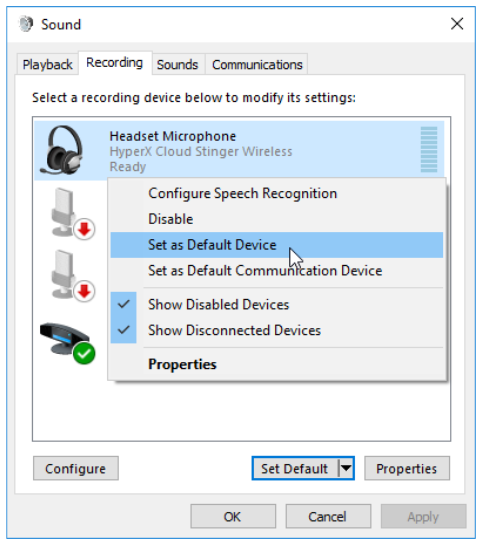The width and height of the screenshot is (482, 544).
Task: Click the 'Headset Microphone' device name
Action: click(173, 136)
